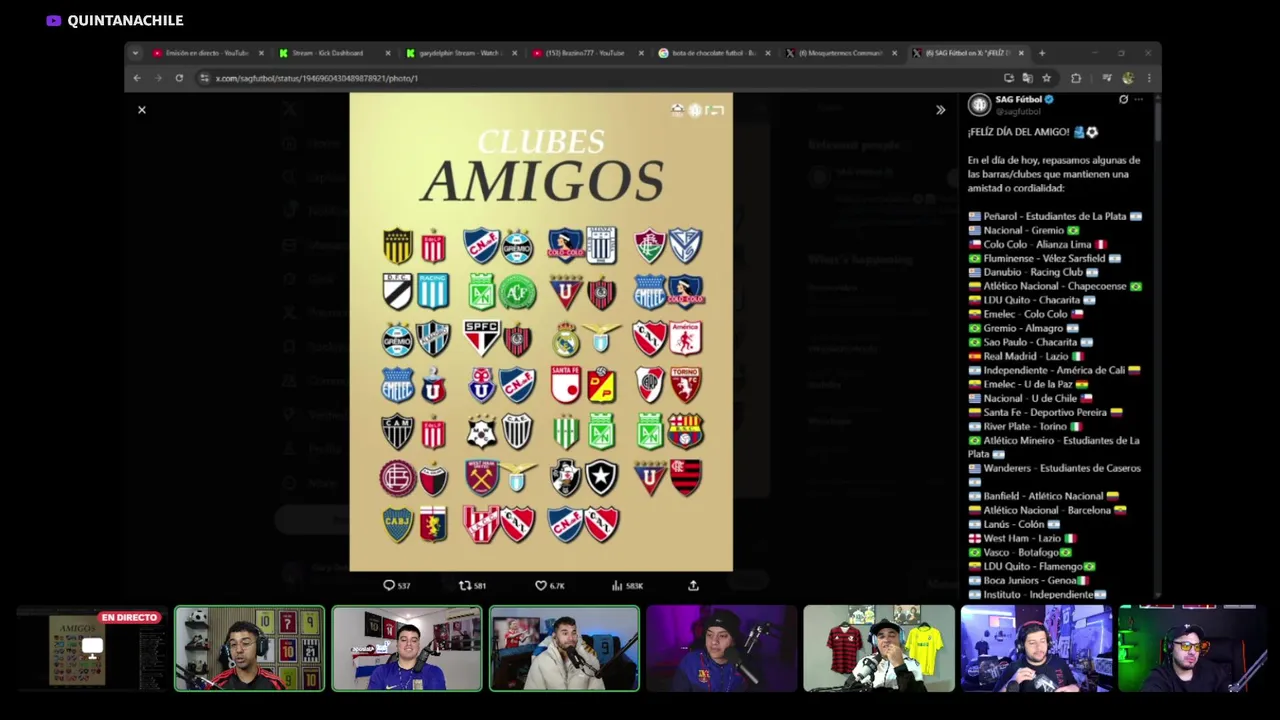Select the webcam of man in white puffer jacket

[564, 648]
